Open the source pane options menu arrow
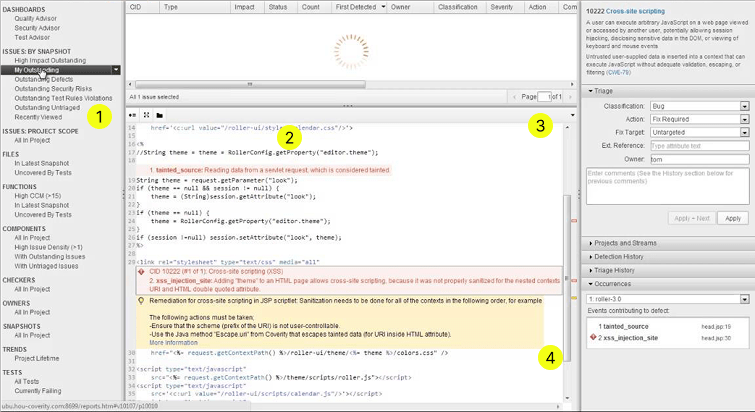Screen dimensions: 755x412 (571, 115)
